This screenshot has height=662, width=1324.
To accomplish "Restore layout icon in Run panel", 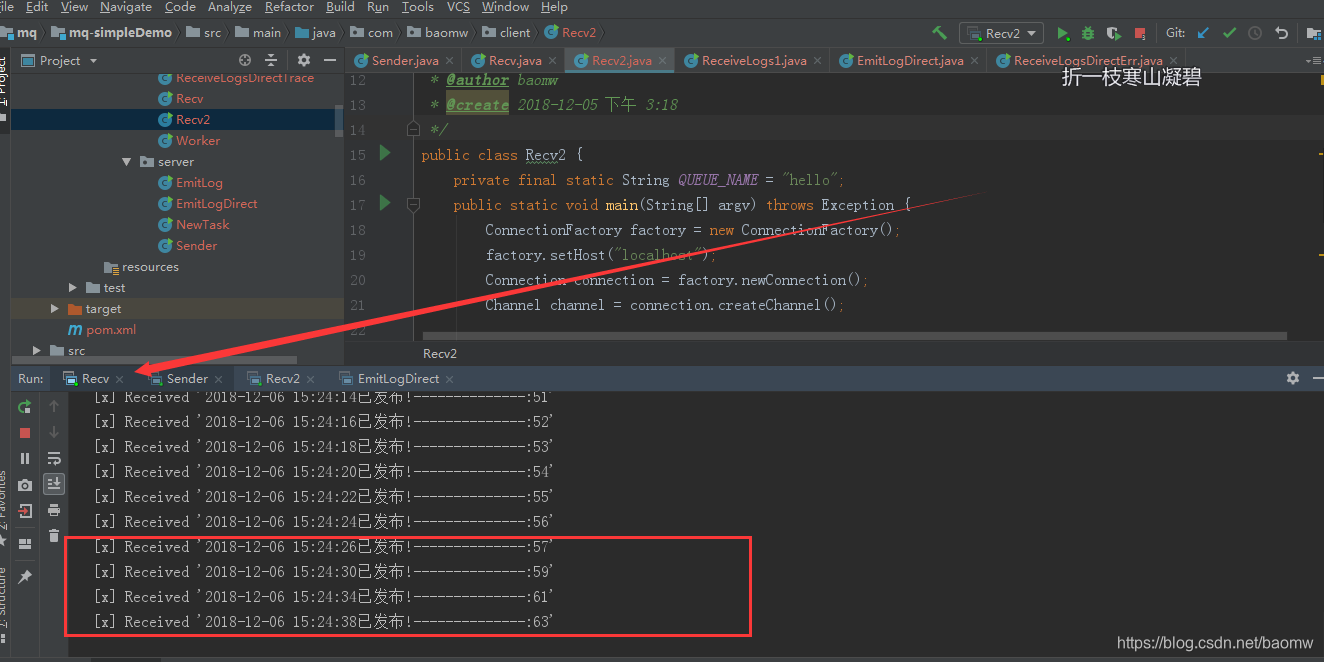I will point(25,543).
